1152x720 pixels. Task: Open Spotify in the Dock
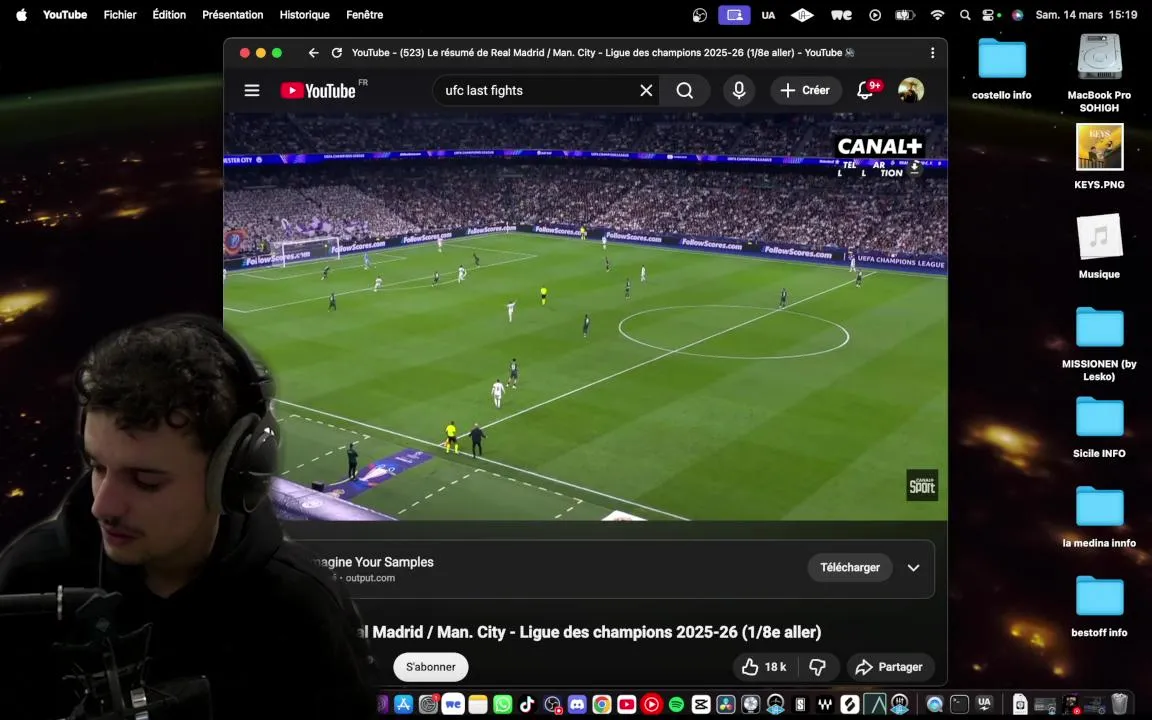676,705
